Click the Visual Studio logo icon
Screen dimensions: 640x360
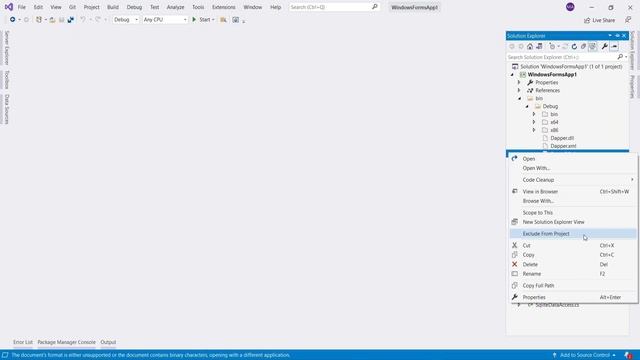tap(9, 7)
